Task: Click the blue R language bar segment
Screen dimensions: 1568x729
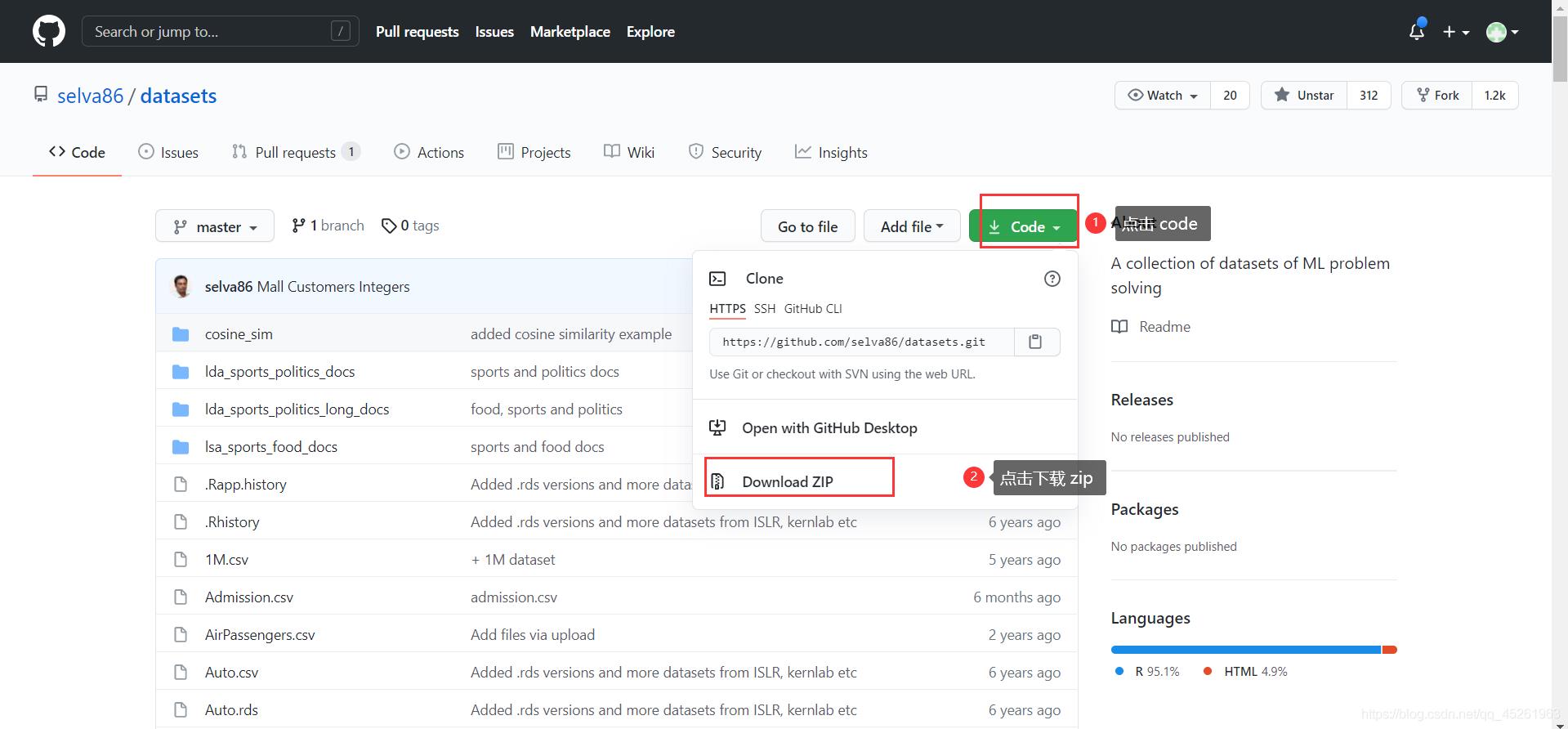Action: [1245, 650]
